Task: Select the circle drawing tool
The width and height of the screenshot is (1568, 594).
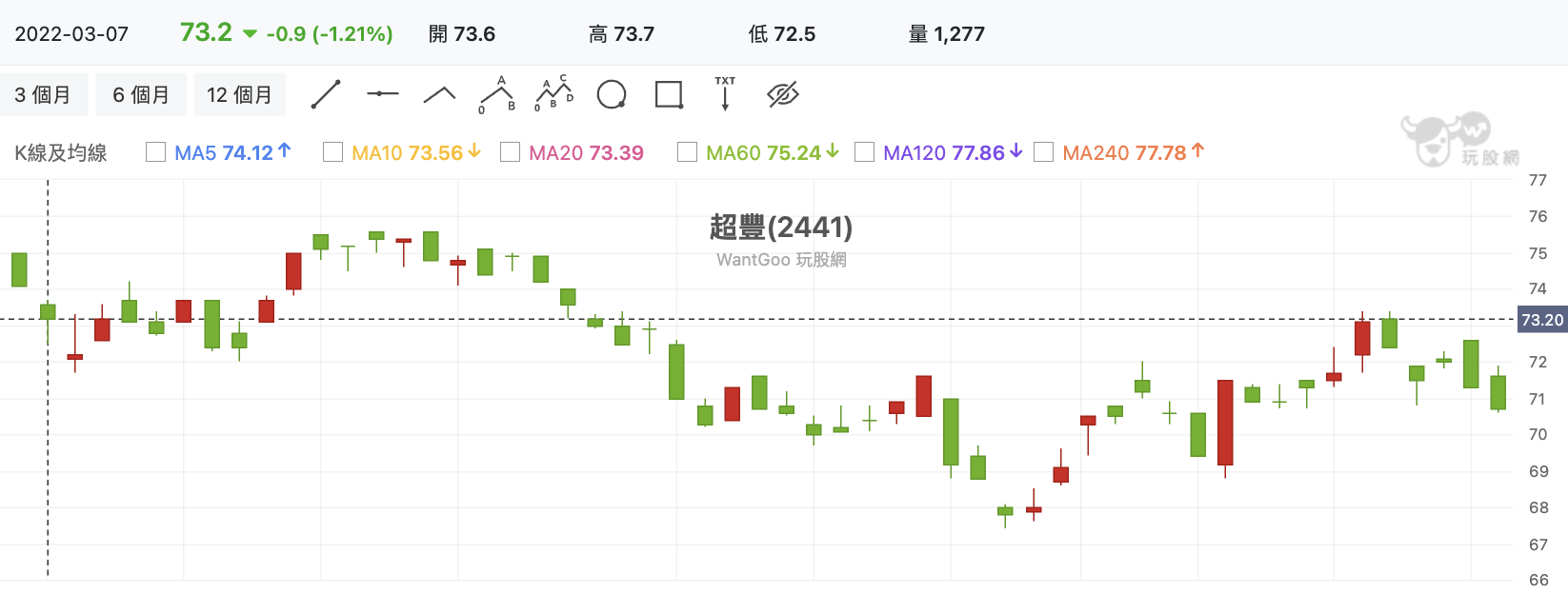Action: (612, 94)
